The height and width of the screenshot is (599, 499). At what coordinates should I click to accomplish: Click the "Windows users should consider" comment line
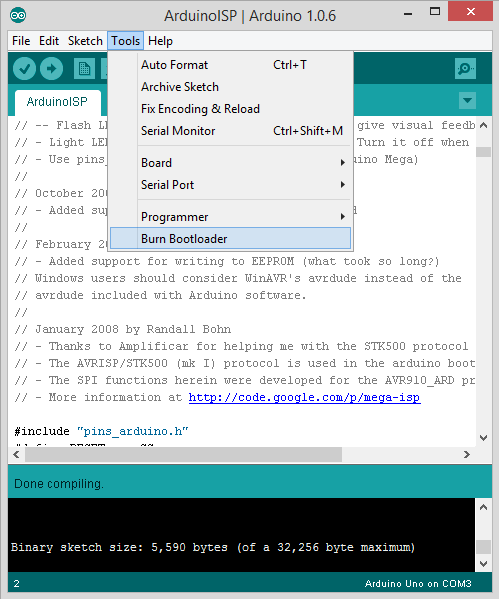tap(238, 278)
